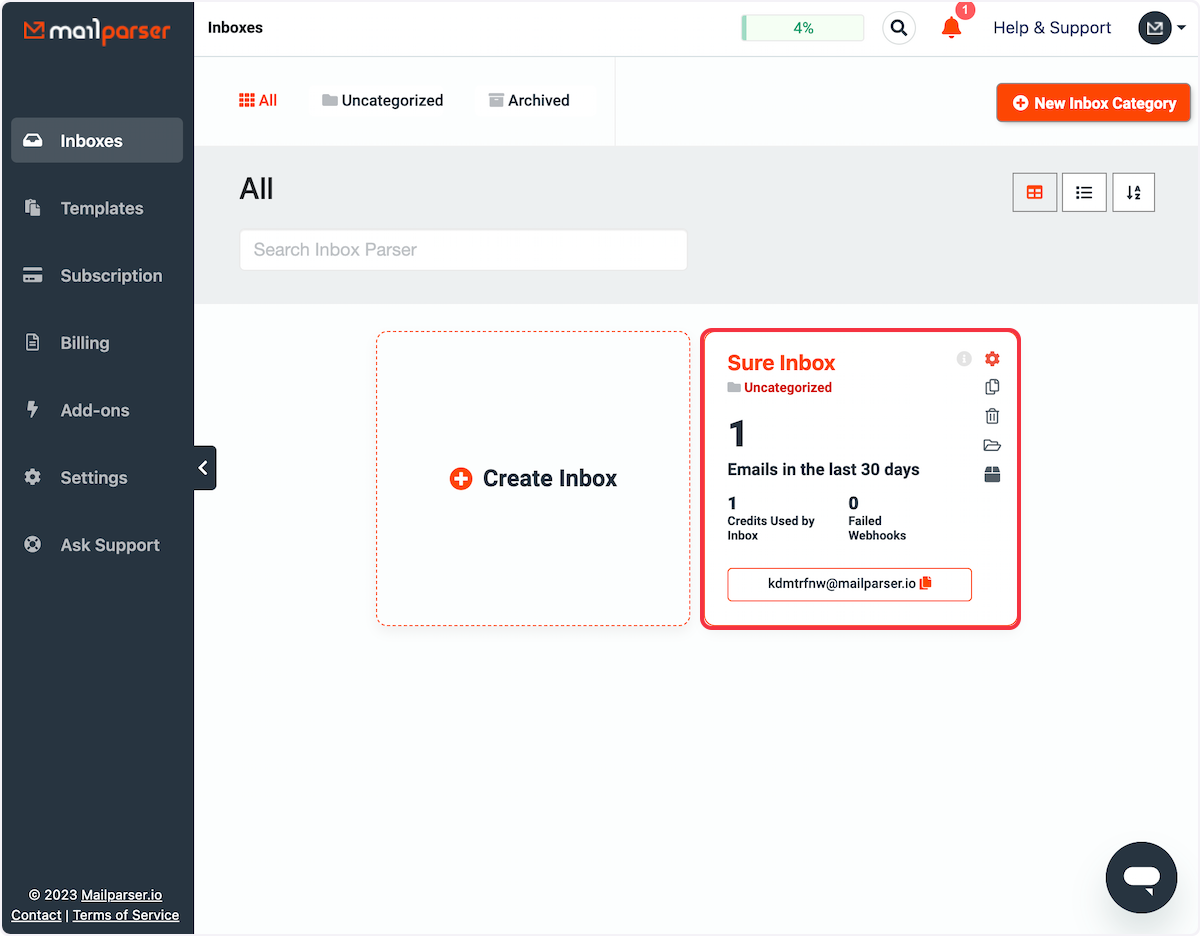Archive the Sure Inbox with the box icon
The width and height of the screenshot is (1200, 936).
point(992,475)
